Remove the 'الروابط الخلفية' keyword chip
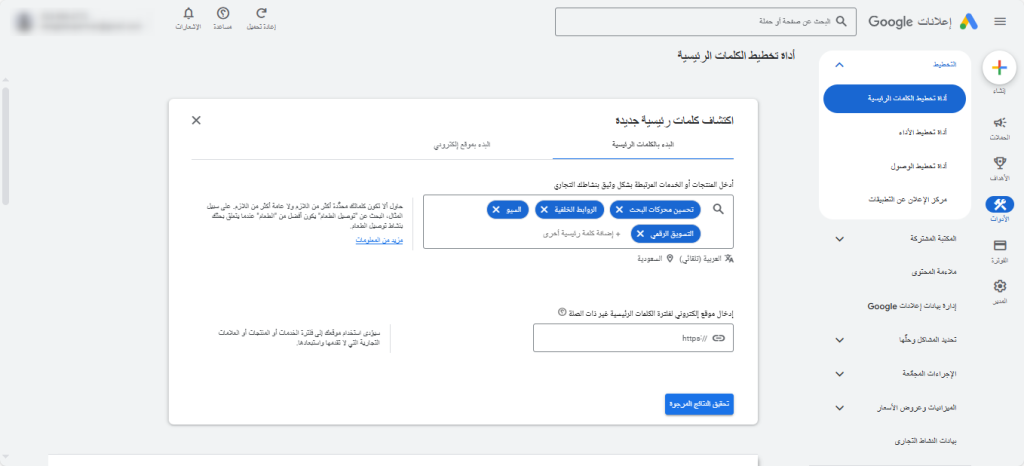1024x466 pixels. (x=544, y=209)
